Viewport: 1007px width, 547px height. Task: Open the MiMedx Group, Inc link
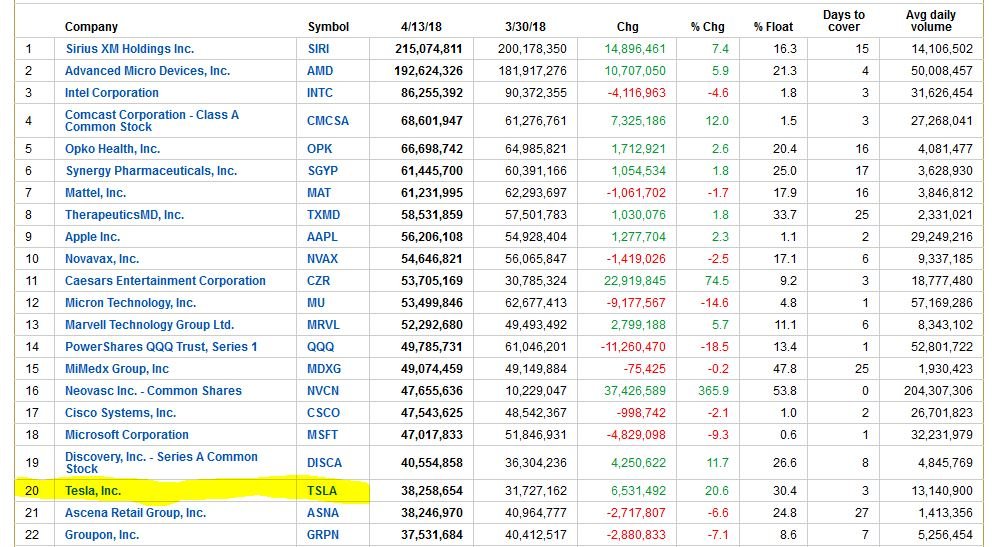point(117,369)
